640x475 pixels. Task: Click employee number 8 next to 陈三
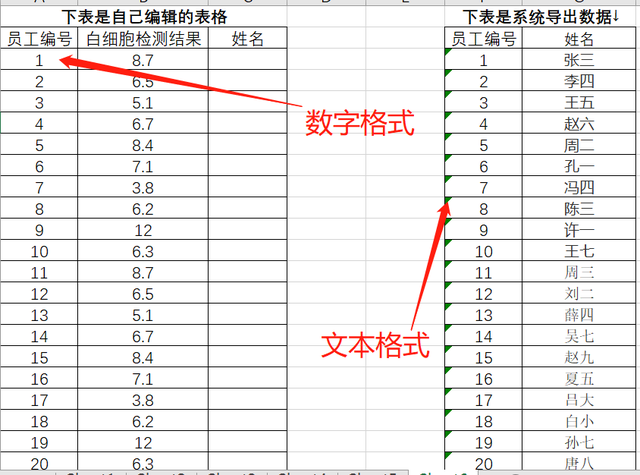point(484,209)
